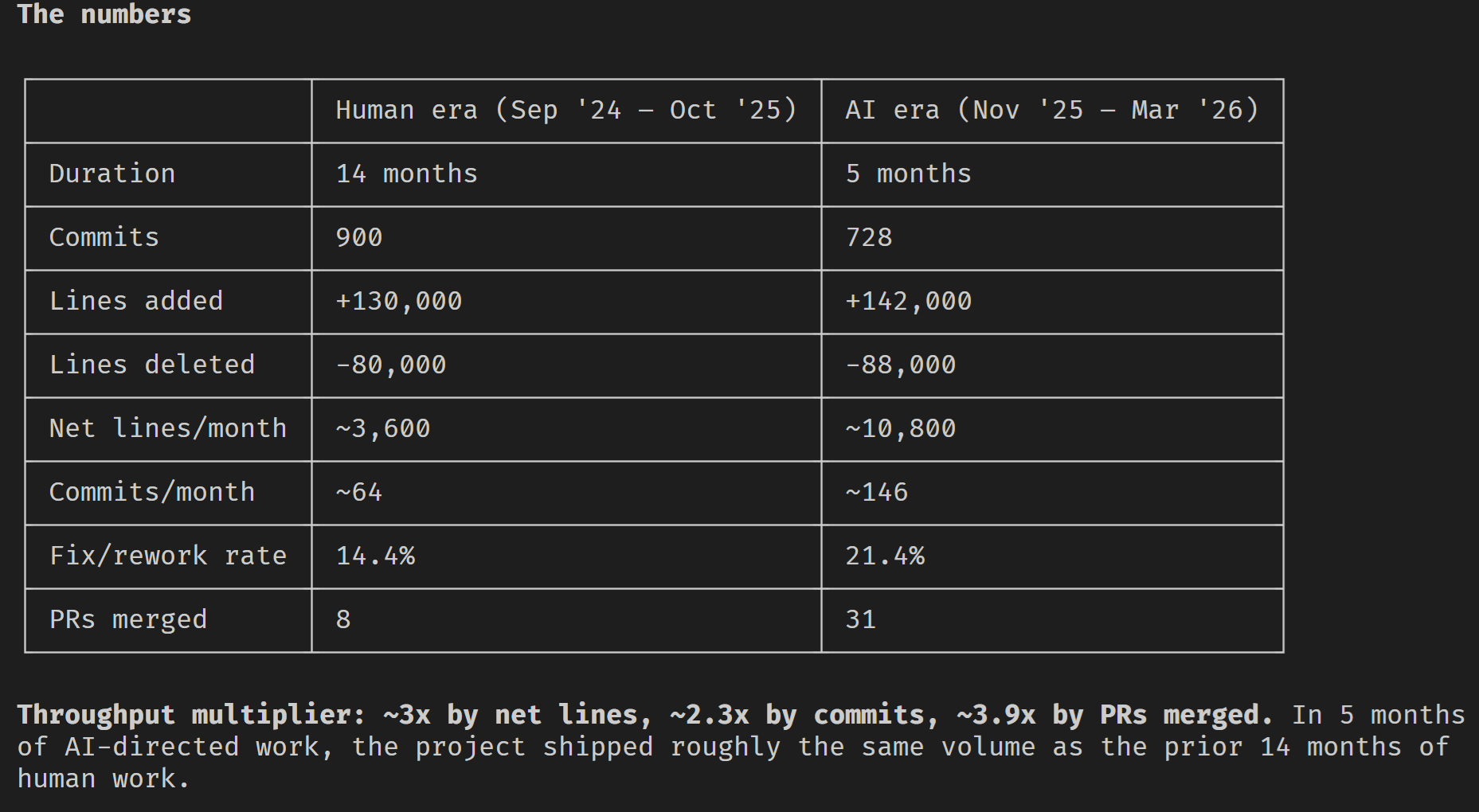Select the Lines added row label
The image size is (1479, 812).
click(136, 301)
